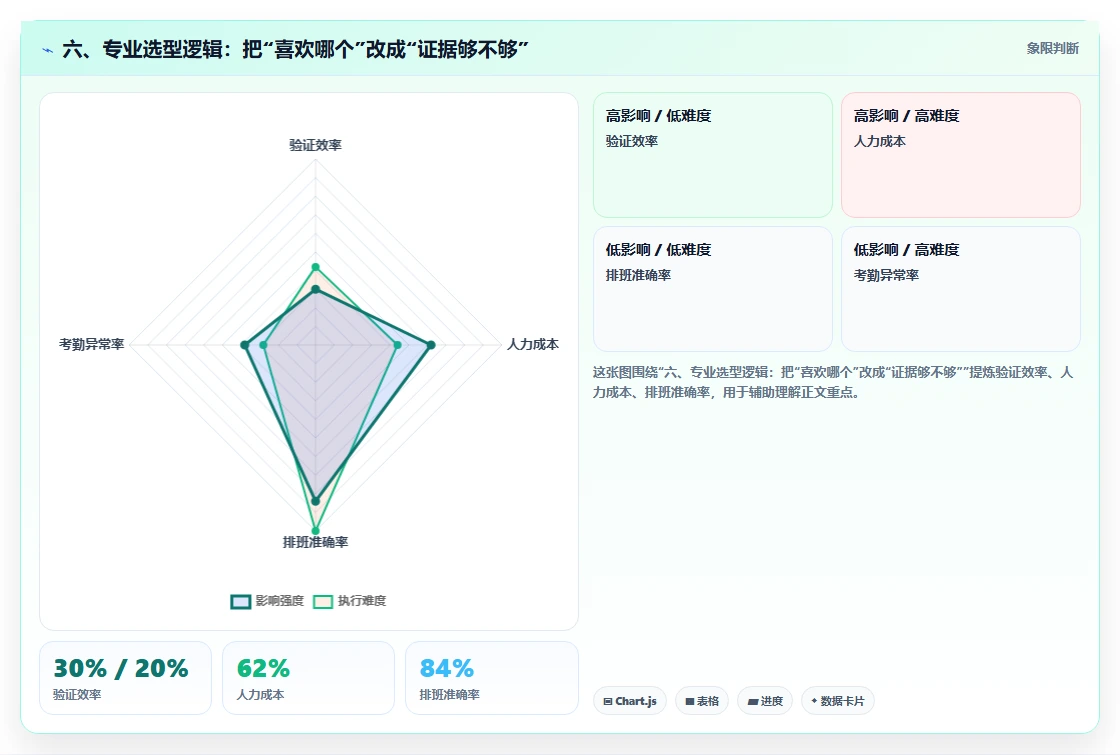The width and height of the screenshot is (1120, 755).
Task: Click the description paragraph starting 这张图围绕
Action: 833,382
